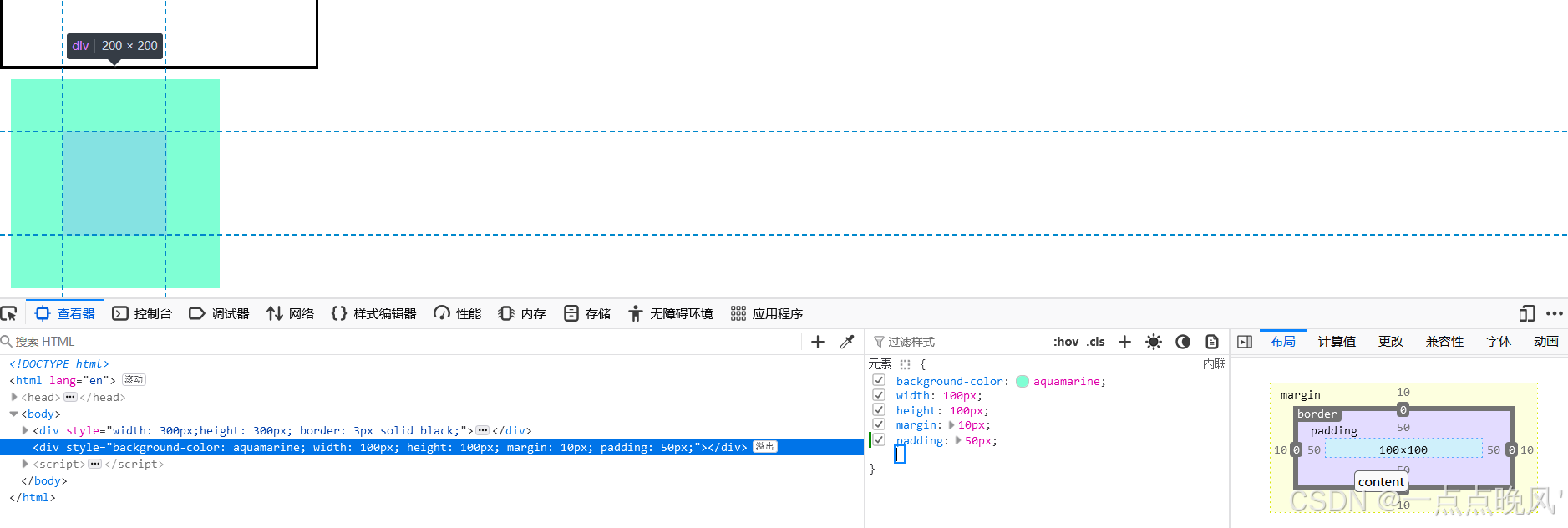Image resolution: width=1568 pixels, height=528 pixels.
Task: Toggle responsive design mode icon
Action: [1527, 314]
